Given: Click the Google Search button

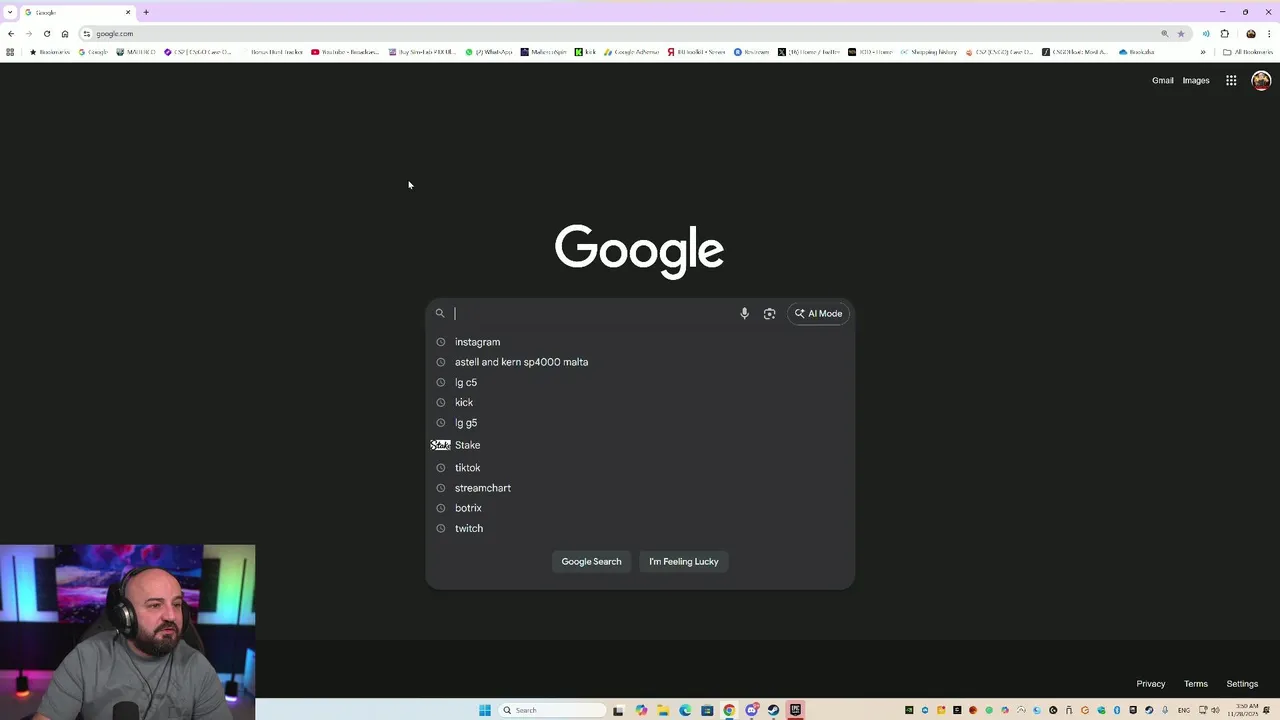Looking at the screenshot, I should 591,561.
